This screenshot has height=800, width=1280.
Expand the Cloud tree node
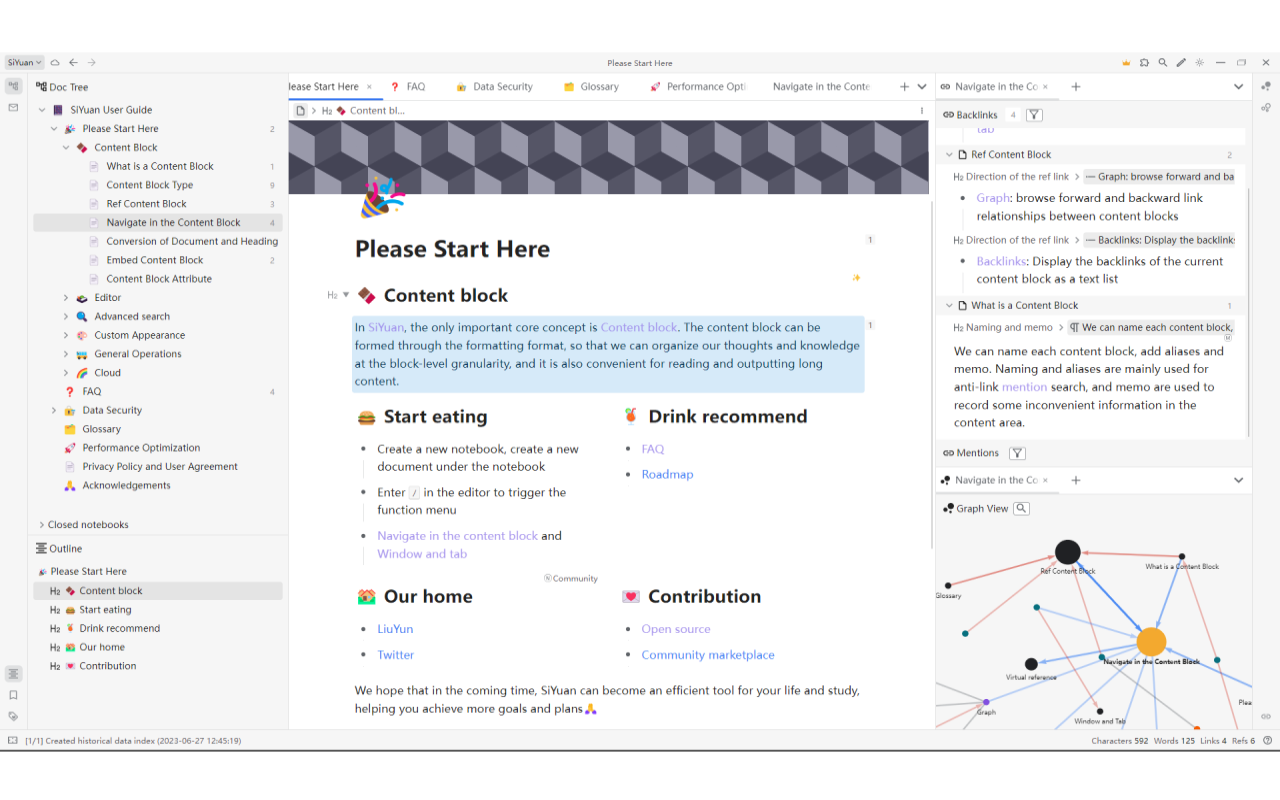[66, 373]
